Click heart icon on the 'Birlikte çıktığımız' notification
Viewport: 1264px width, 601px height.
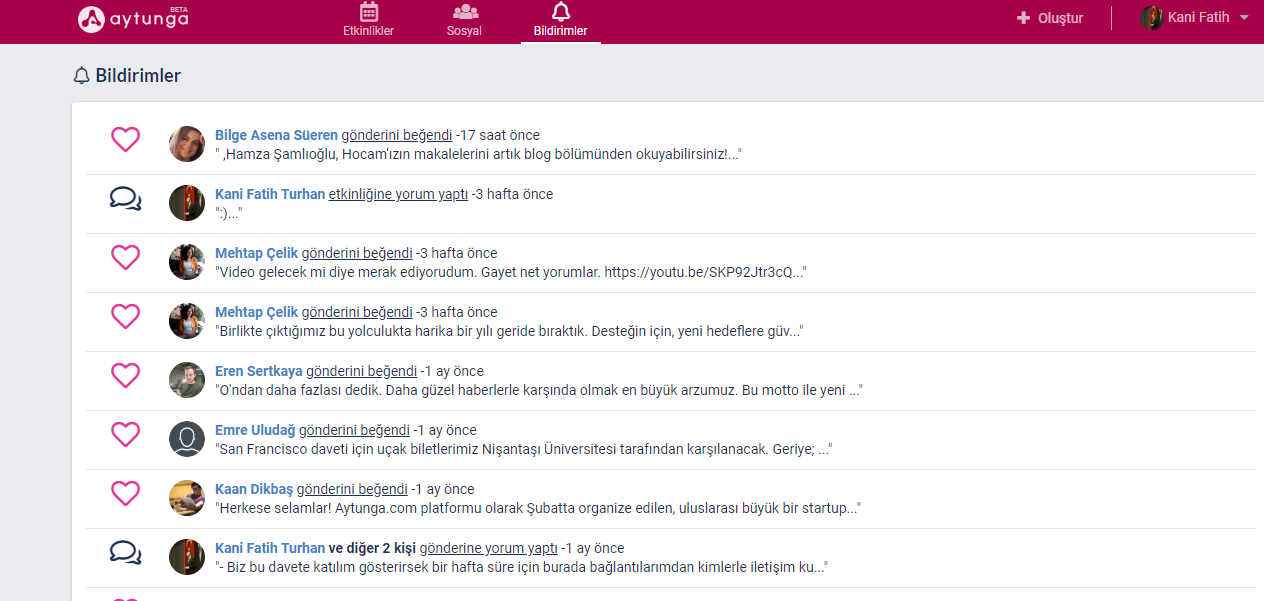click(x=125, y=317)
